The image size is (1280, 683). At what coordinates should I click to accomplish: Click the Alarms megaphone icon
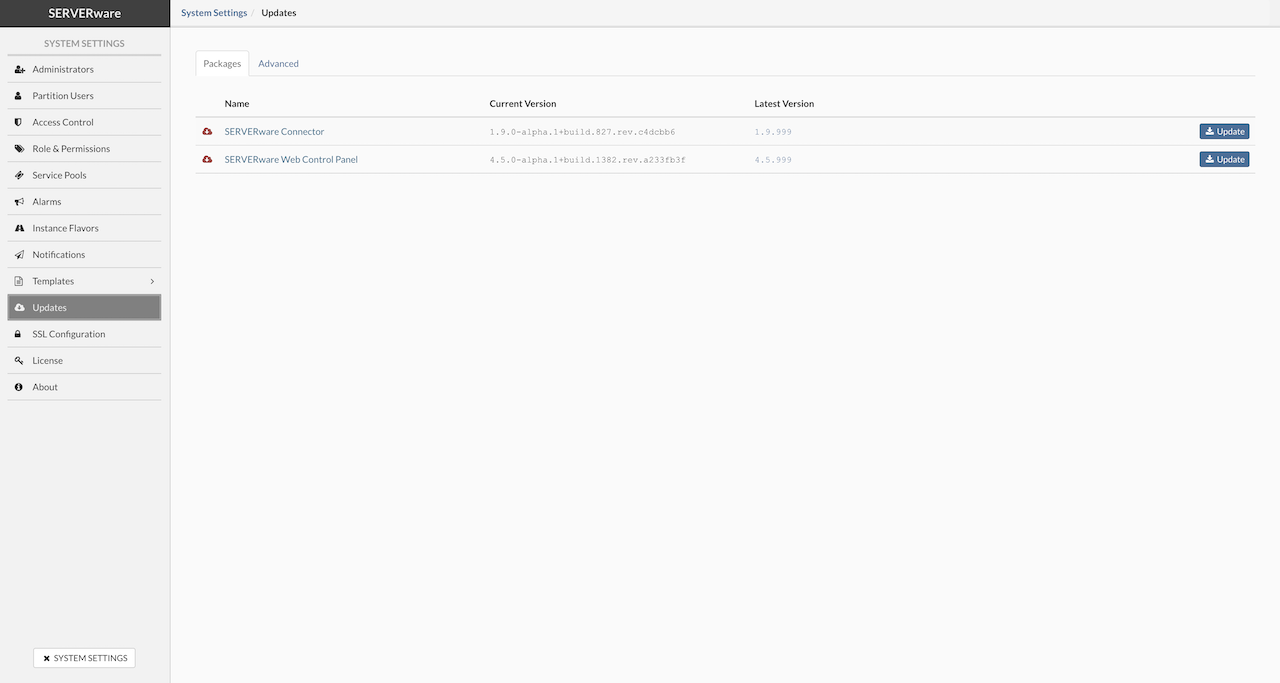pos(19,202)
